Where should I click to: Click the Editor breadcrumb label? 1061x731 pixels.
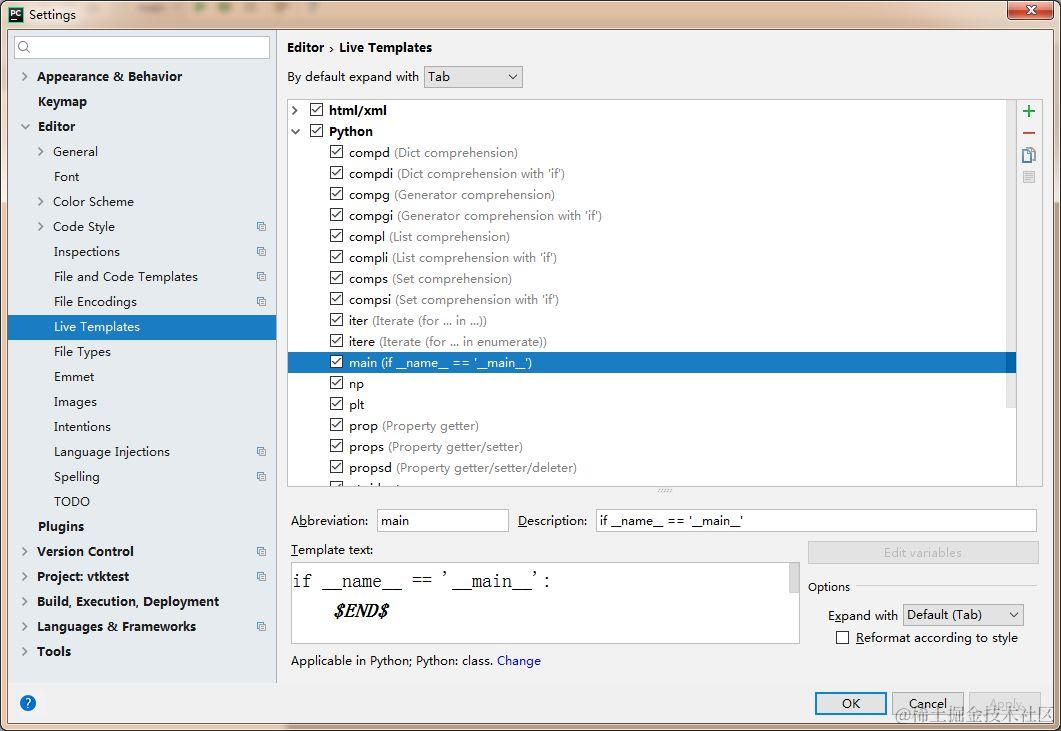(x=305, y=47)
